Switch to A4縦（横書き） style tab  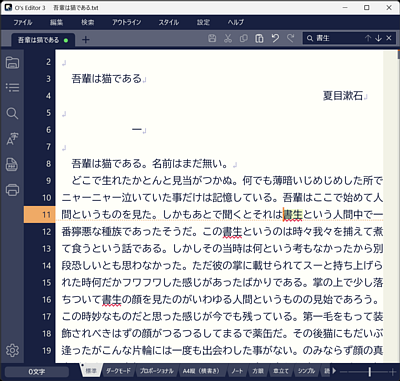(x=202, y=371)
